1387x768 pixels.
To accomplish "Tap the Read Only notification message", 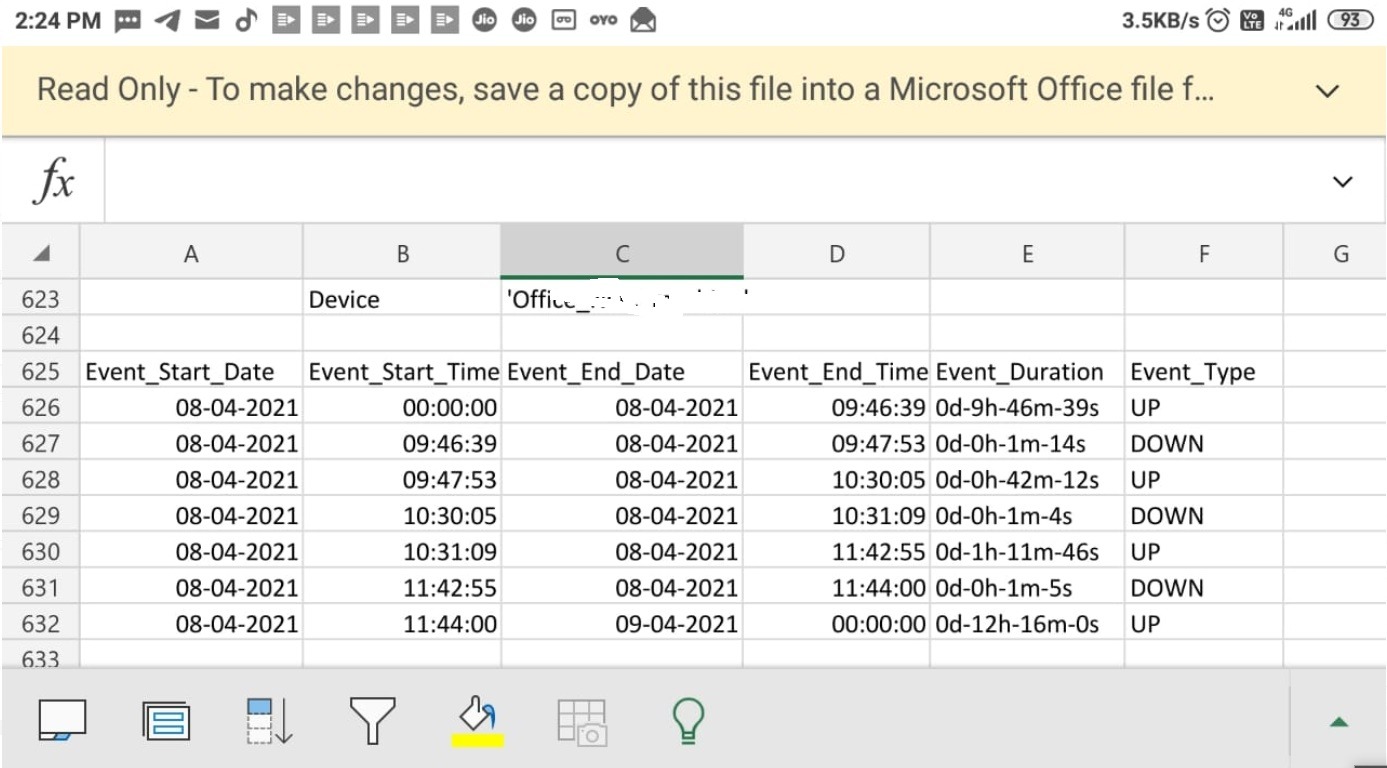I will 626,90.
